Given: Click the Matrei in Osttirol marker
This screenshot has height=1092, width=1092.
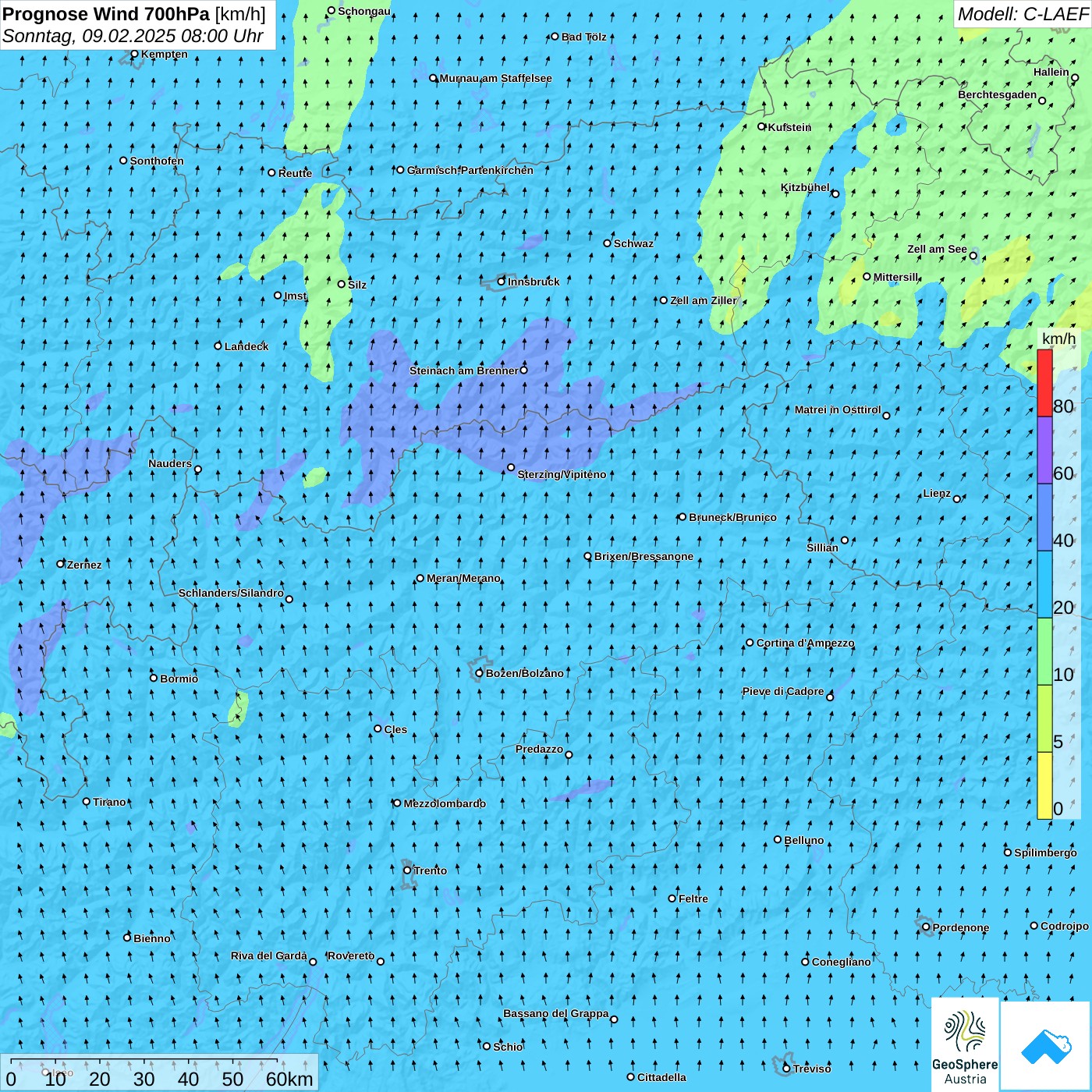Looking at the screenshot, I should tap(886, 415).
